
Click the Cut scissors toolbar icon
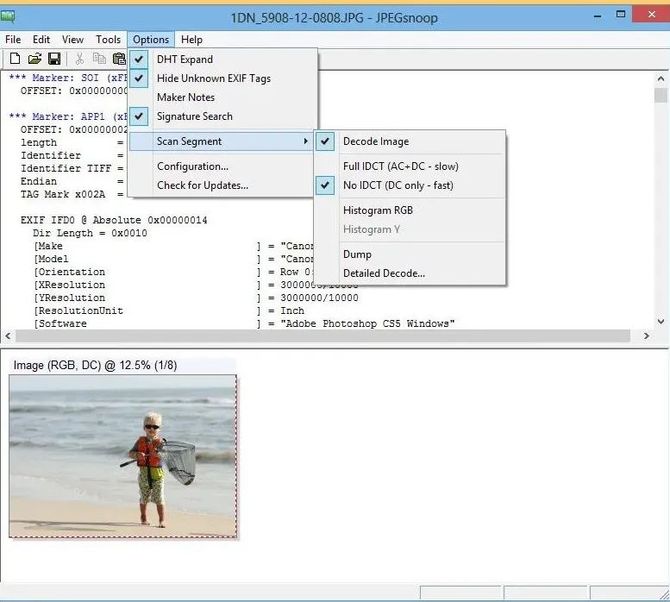point(79,59)
